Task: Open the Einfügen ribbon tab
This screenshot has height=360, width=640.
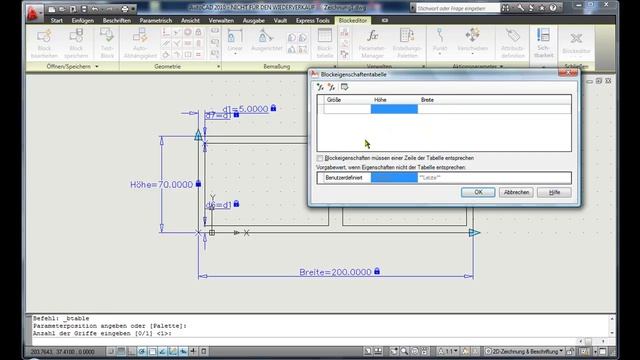Action: (83, 20)
